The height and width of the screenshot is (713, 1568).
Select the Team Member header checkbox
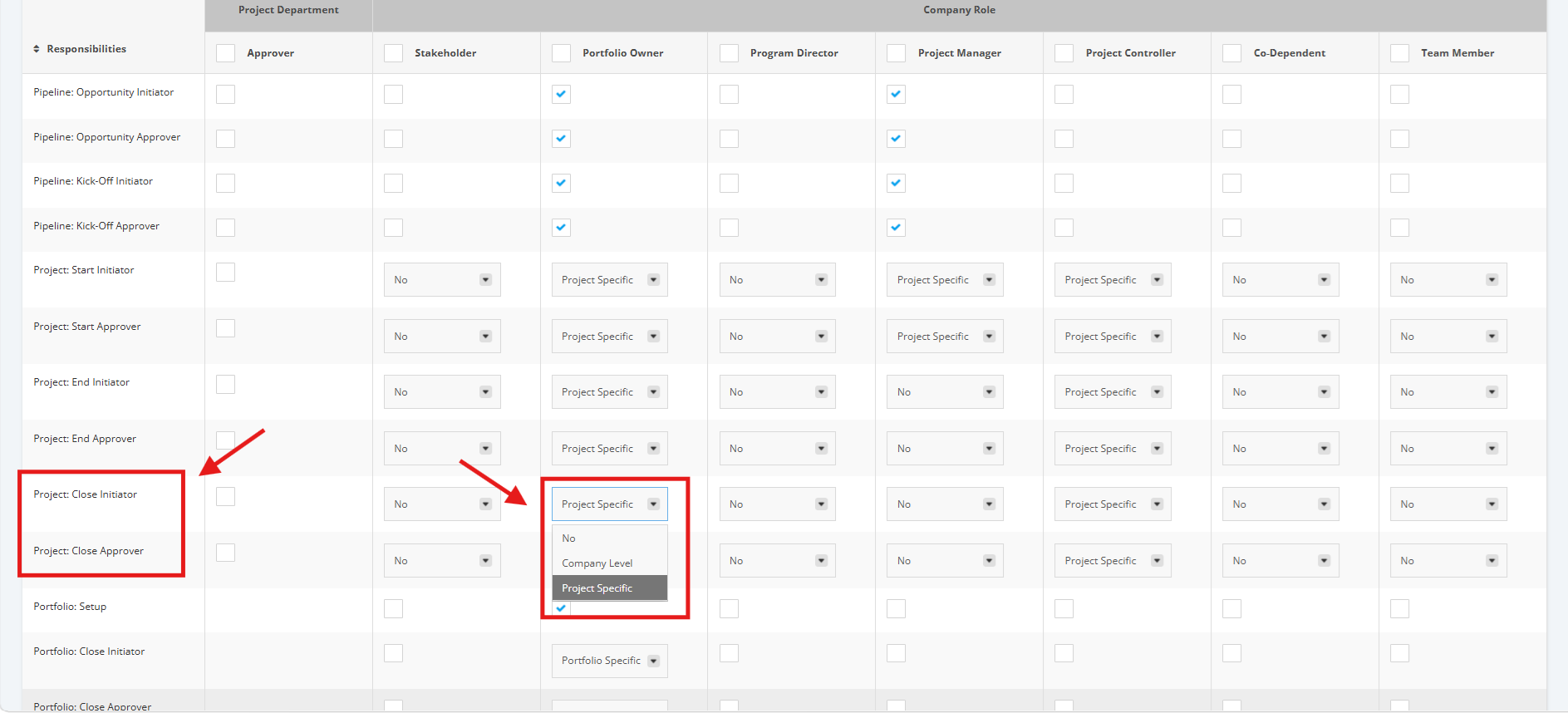pos(1399,53)
